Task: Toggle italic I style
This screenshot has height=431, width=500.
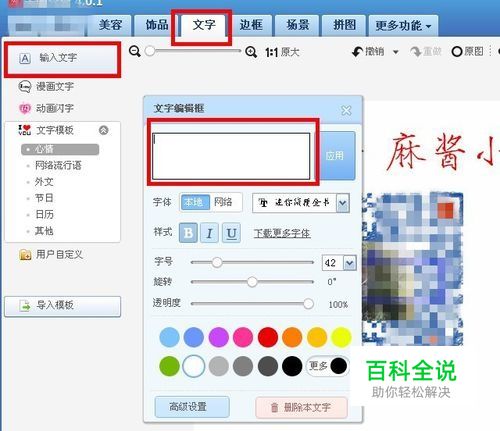Action: 209,233
